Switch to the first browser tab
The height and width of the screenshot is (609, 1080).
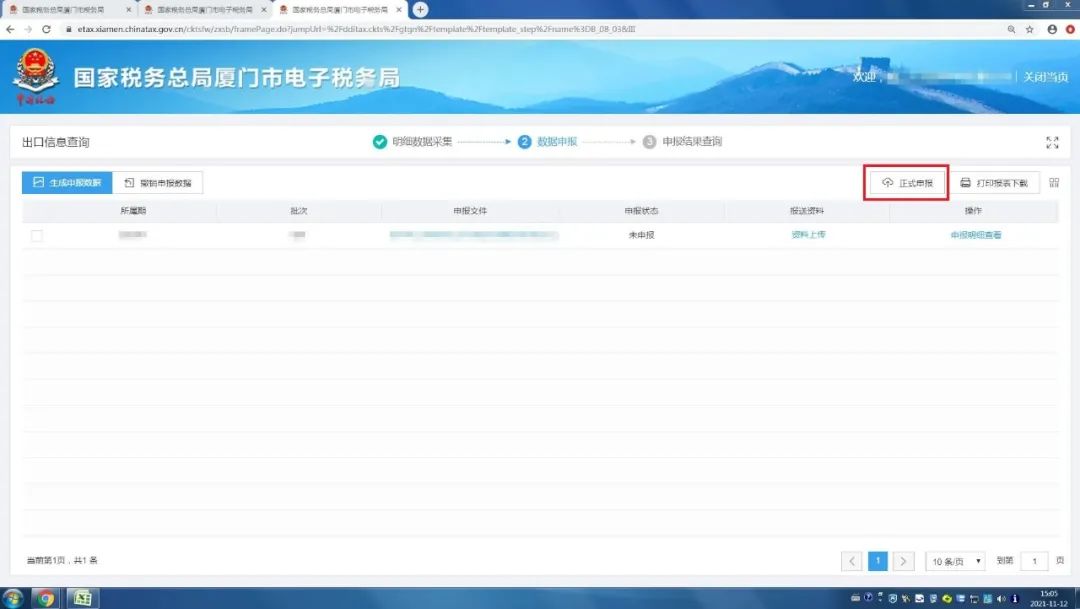tap(69, 10)
